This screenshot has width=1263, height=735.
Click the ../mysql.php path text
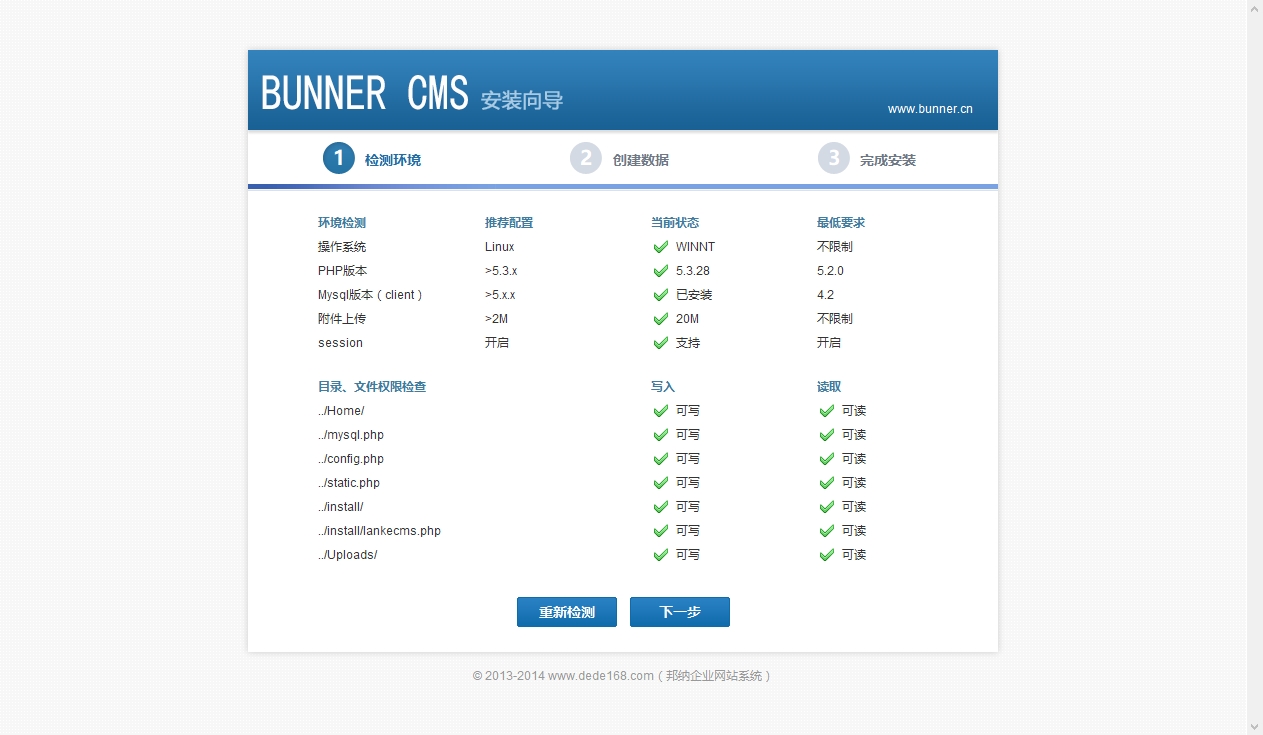(351, 435)
